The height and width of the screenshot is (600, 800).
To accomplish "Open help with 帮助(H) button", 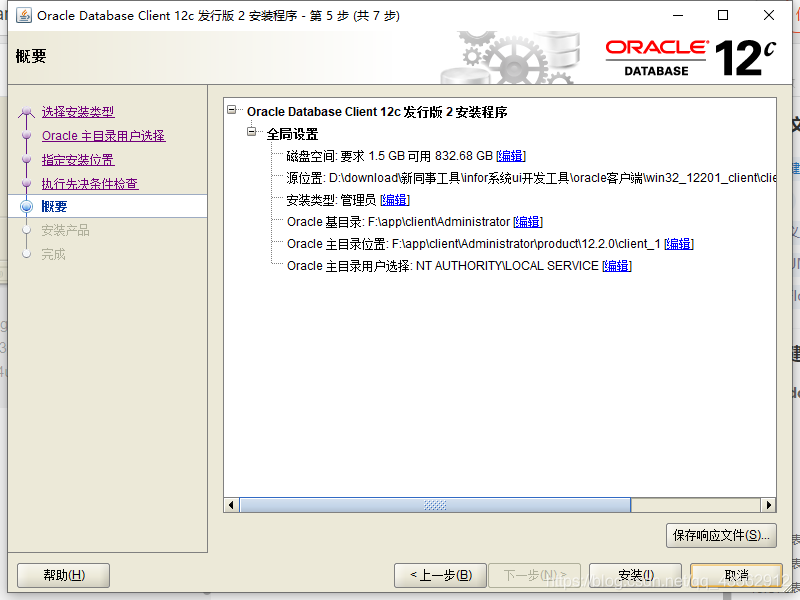I will click(x=64, y=575).
